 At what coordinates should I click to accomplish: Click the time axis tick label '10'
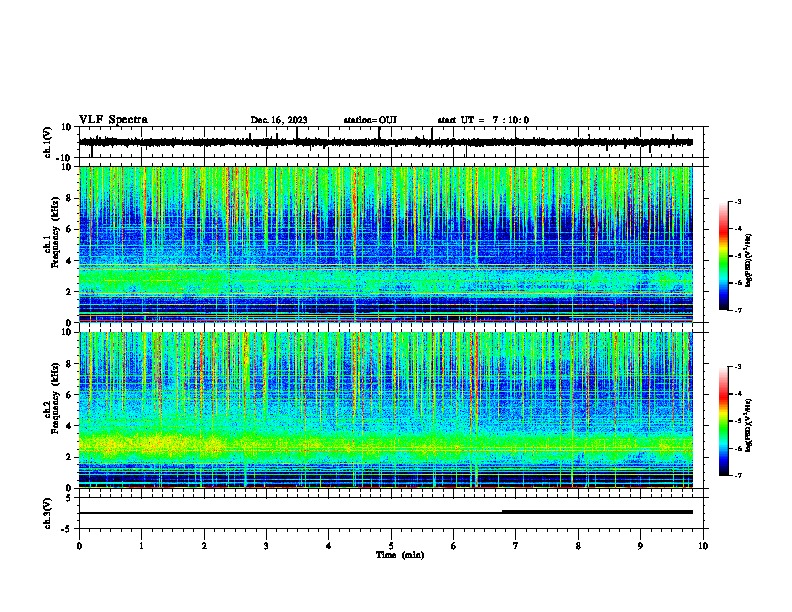(x=703, y=546)
